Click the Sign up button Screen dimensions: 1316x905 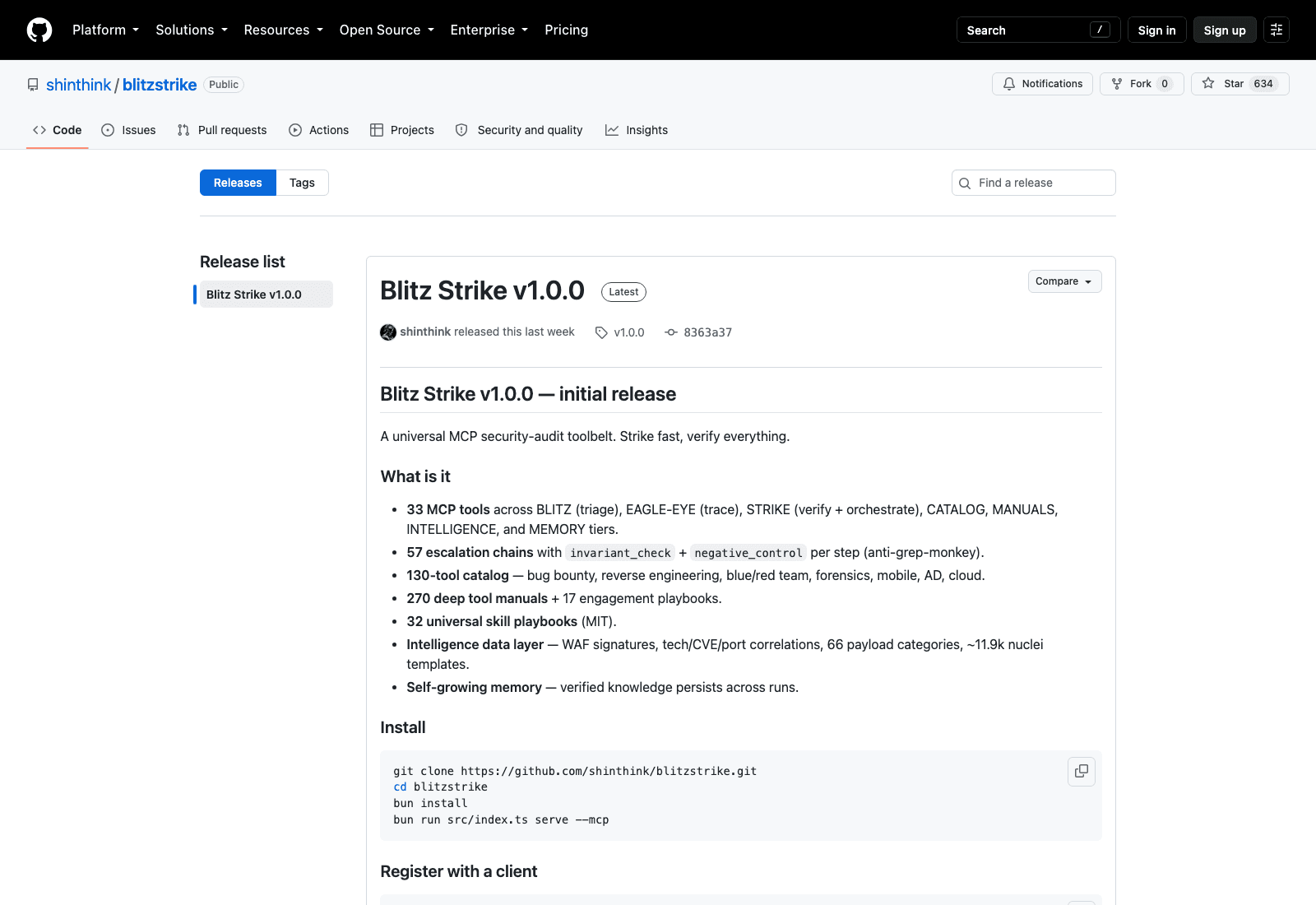point(1225,30)
